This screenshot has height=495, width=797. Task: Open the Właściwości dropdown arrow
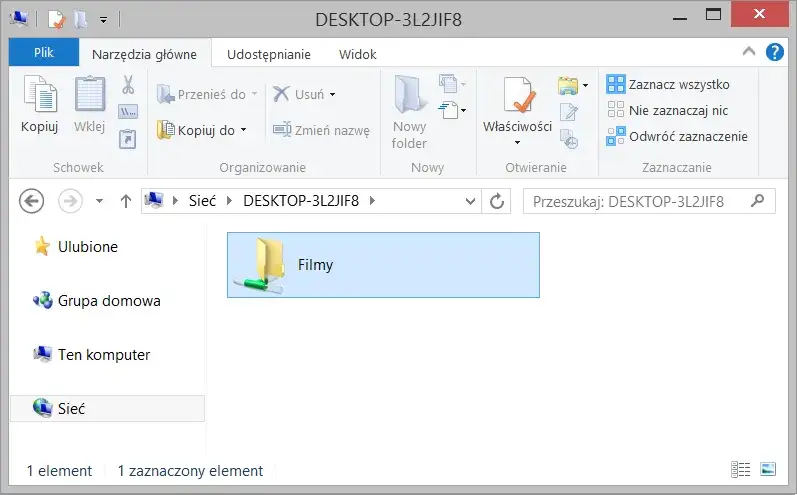[x=517, y=142]
